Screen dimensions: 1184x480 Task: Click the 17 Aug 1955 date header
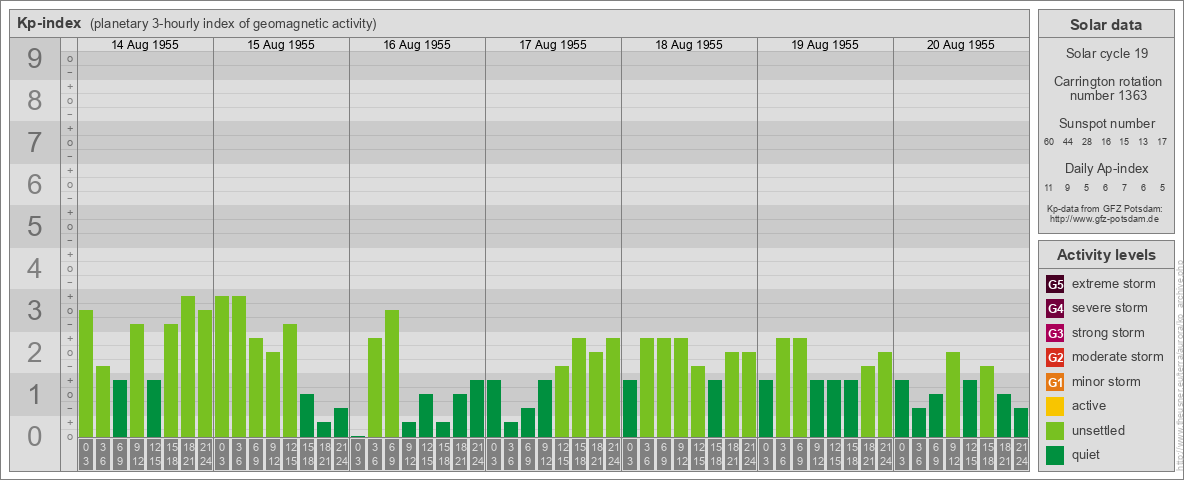pos(553,45)
